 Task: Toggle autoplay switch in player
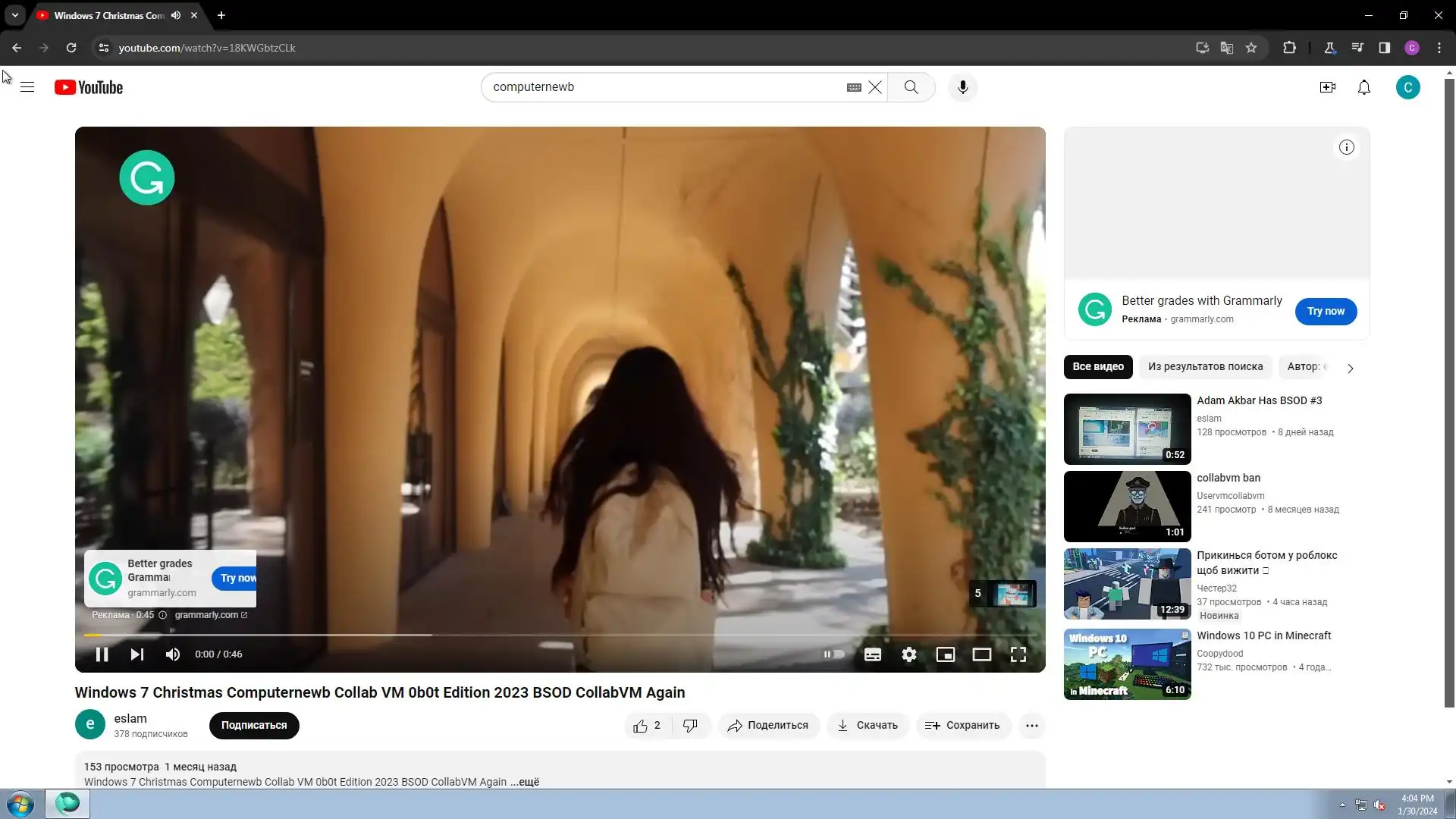click(834, 654)
